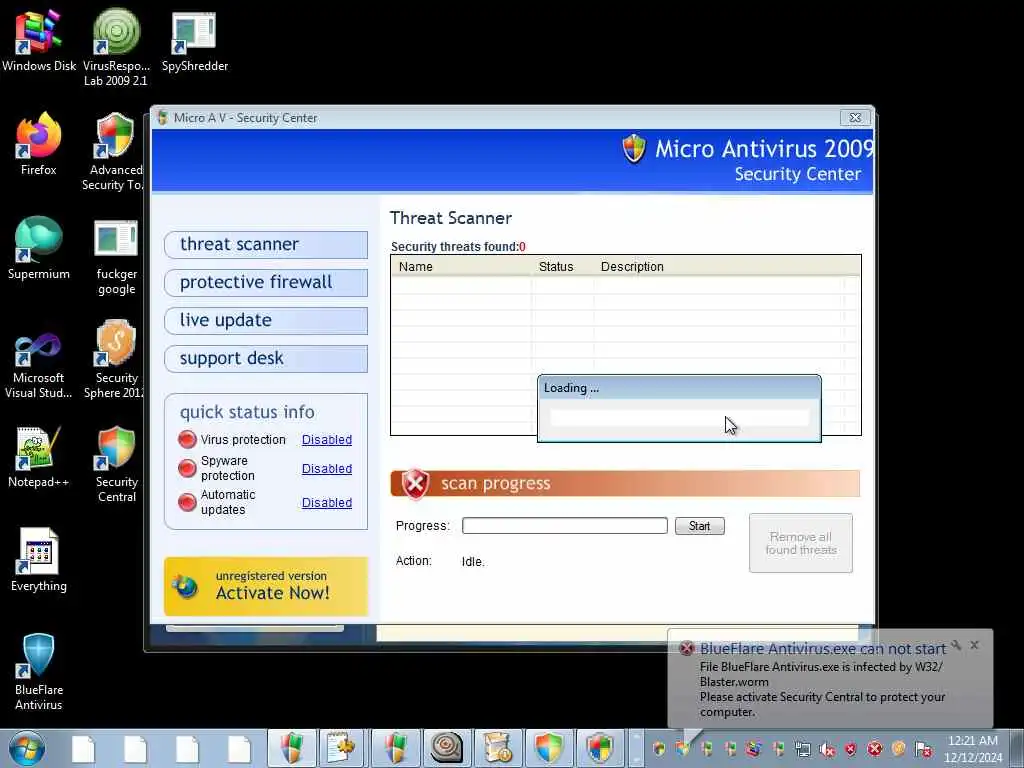This screenshot has width=1024, height=768.
Task: Click the Loading dialog progress bar
Action: 679,418
